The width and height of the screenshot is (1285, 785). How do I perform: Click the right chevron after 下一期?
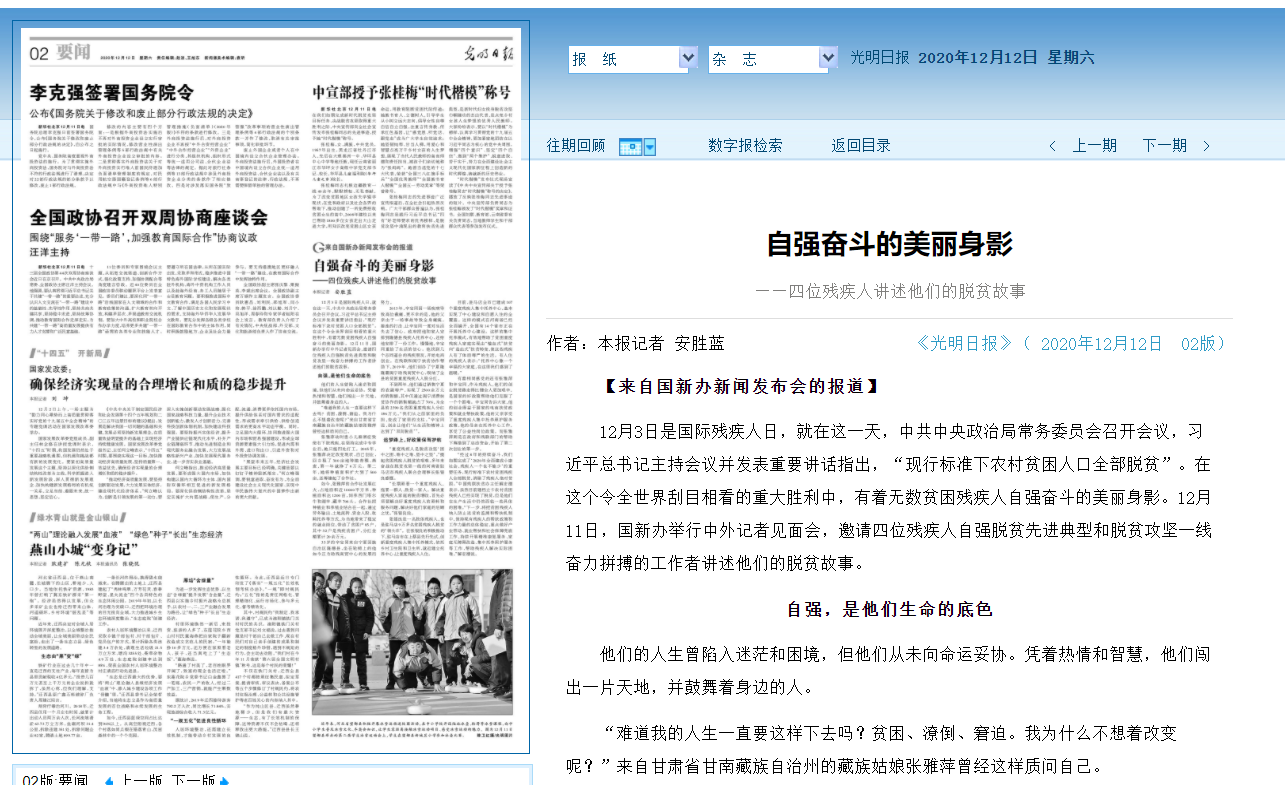point(1206,146)
